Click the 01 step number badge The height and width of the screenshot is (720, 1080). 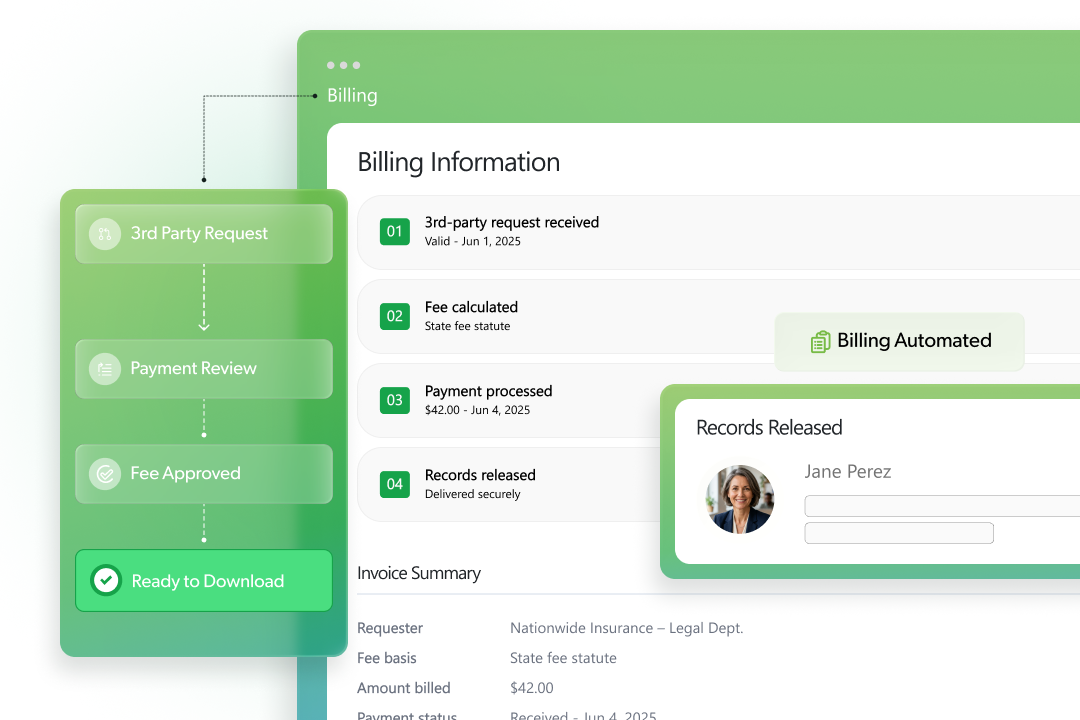tap(395, 232)
